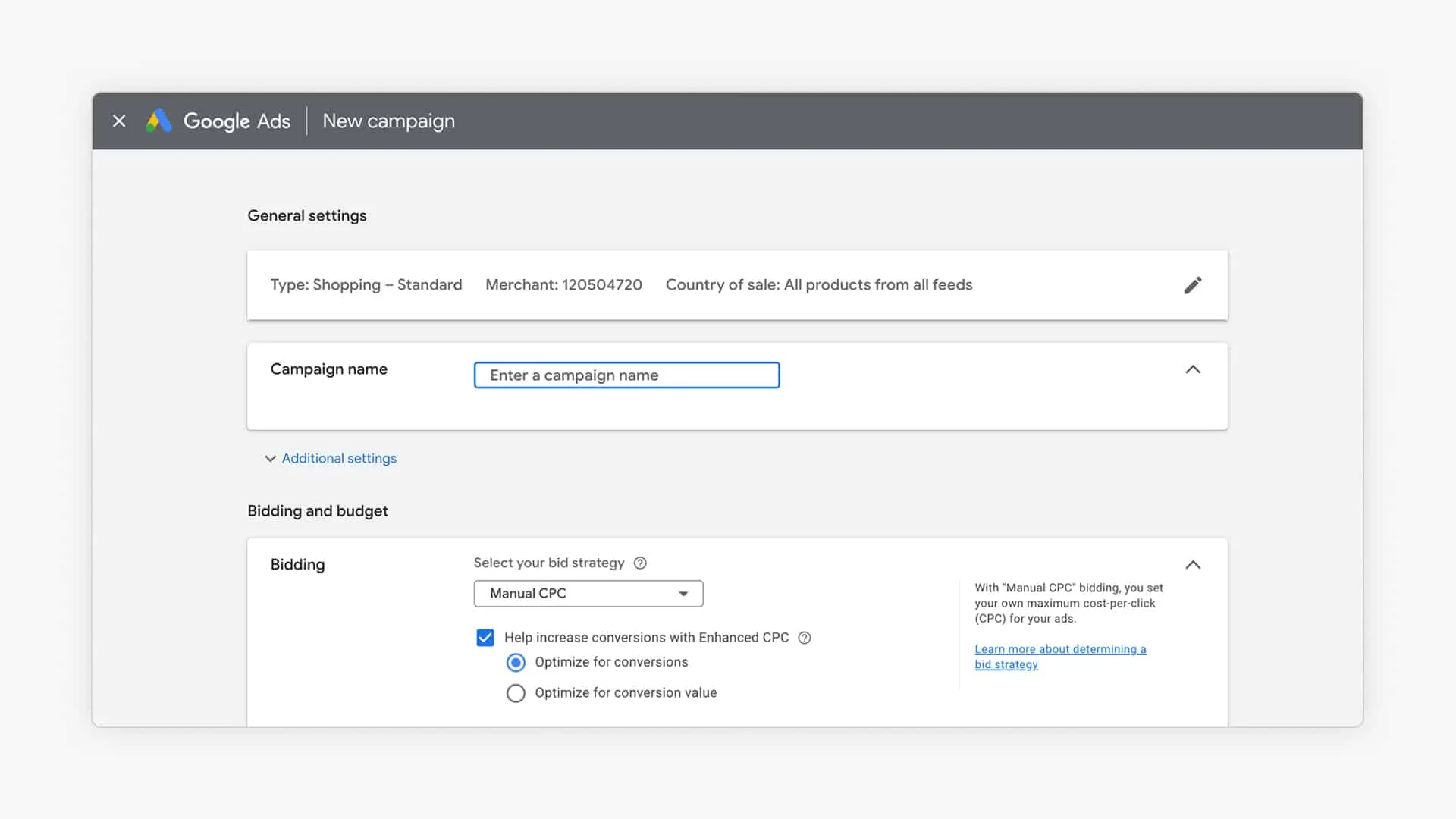Image resolution: width=1456 pixels, height=819 pixels.
Task: Click help icon next to bid strategy label
Action: [x=640, y=563]
